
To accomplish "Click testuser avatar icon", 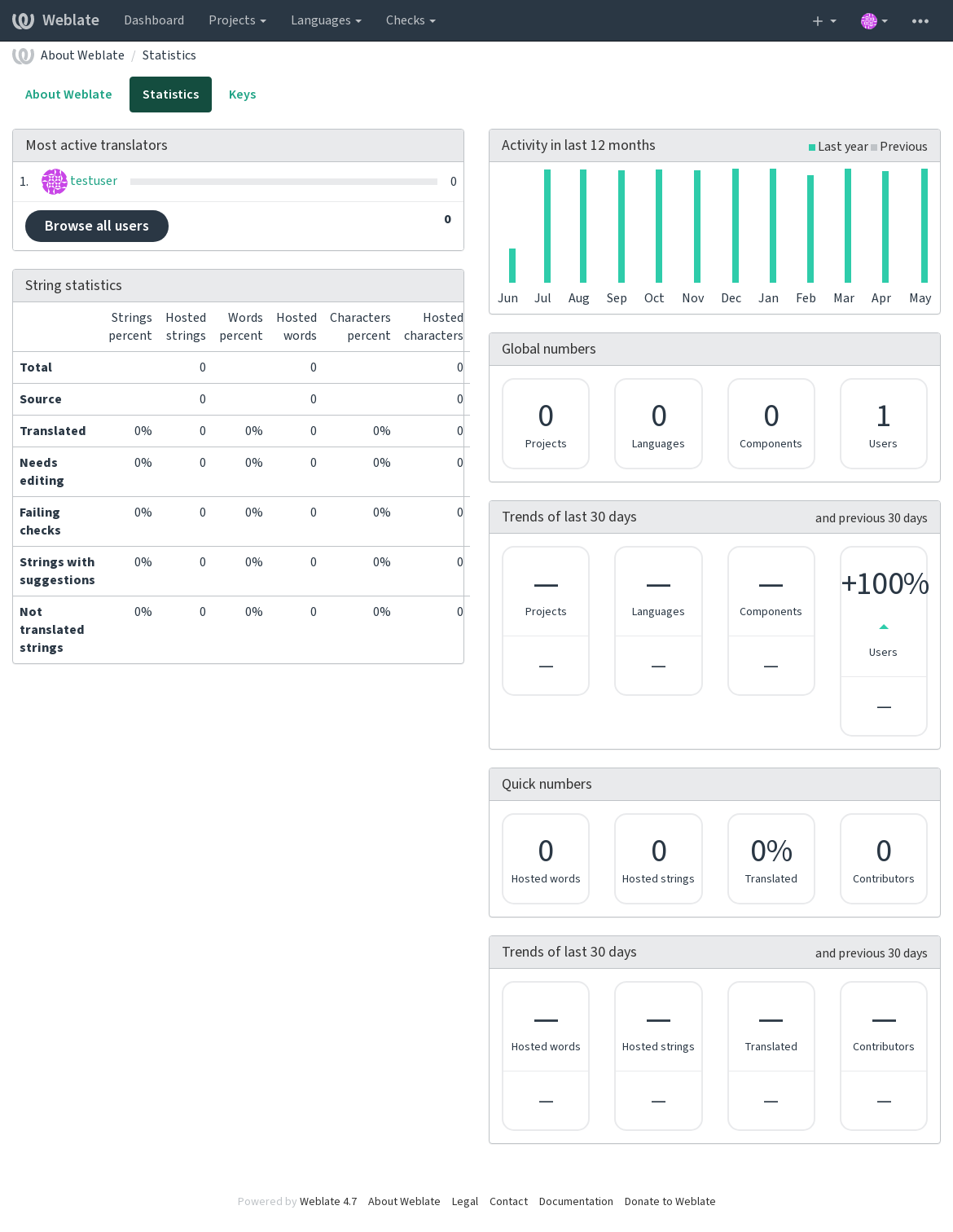I will pos(55,182).
